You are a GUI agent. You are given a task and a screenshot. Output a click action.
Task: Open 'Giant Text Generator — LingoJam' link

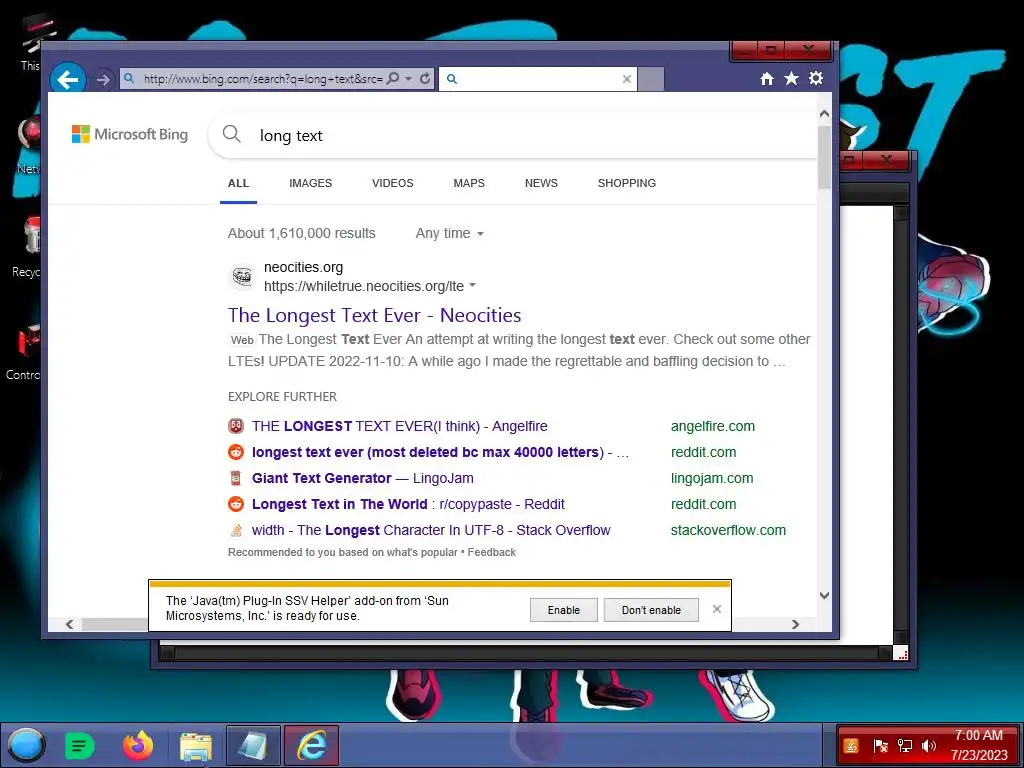(x=362, y=478)
